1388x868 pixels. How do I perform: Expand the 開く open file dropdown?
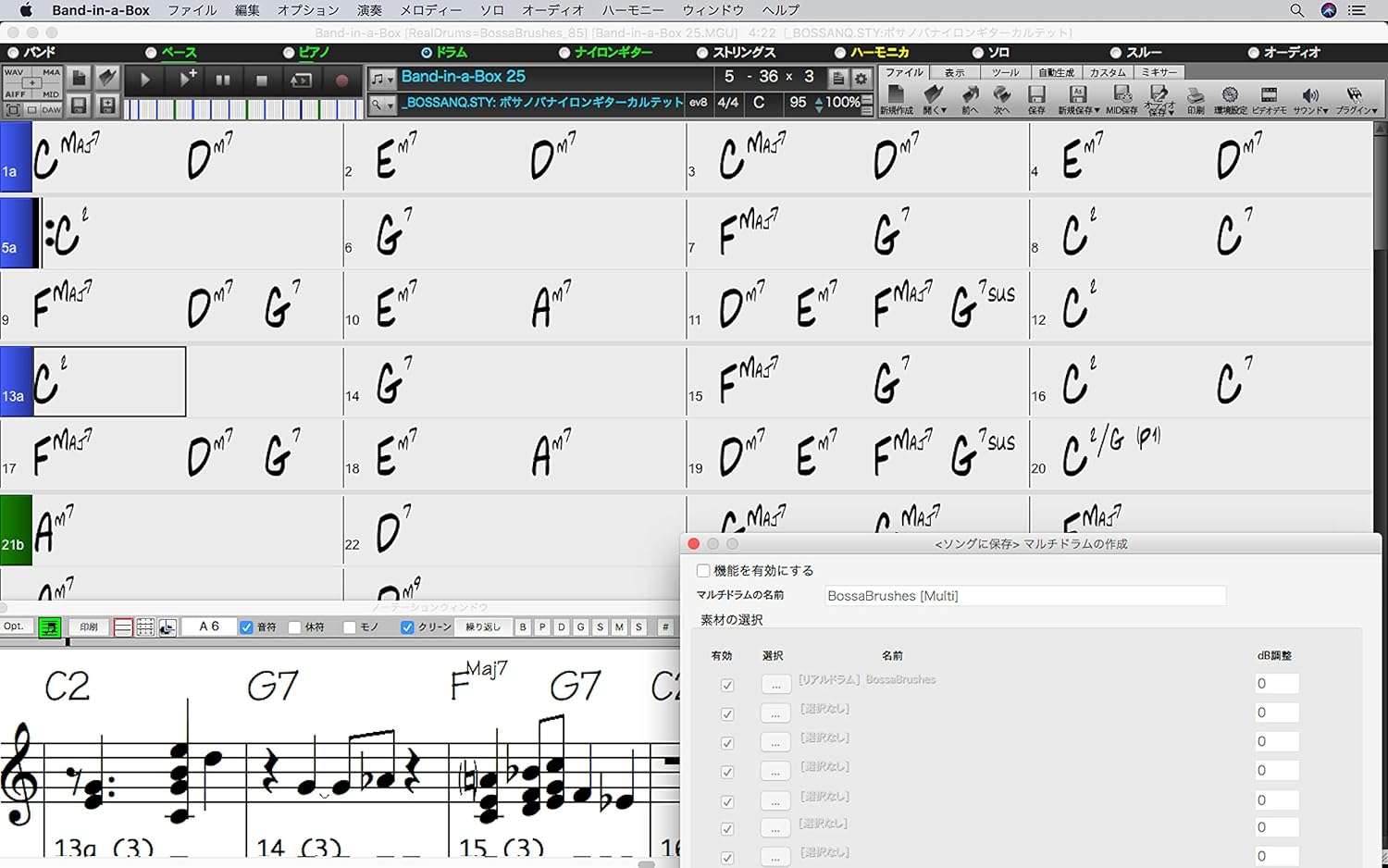click(x=935, y=98)
